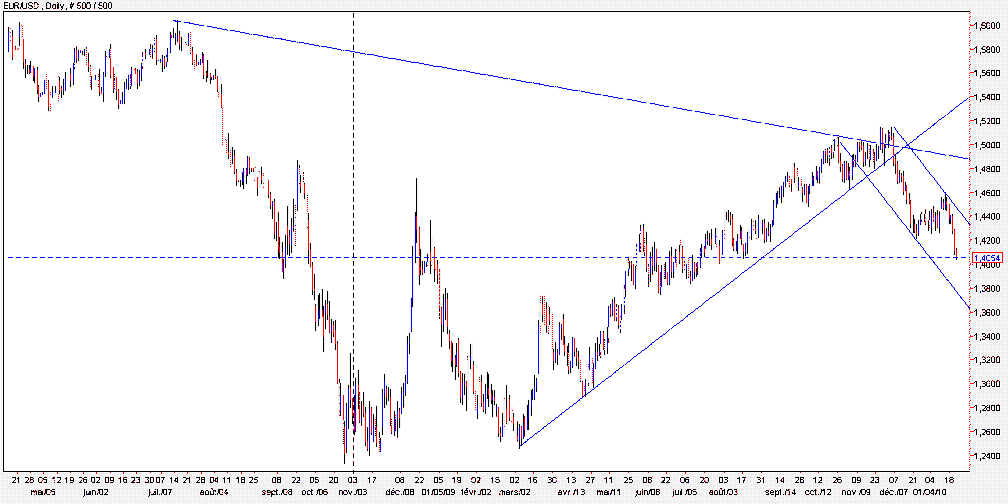This screenshot has width=1008, height=504.
Task: Select the "1,3400" price axis label
Action: click(987, 337)
